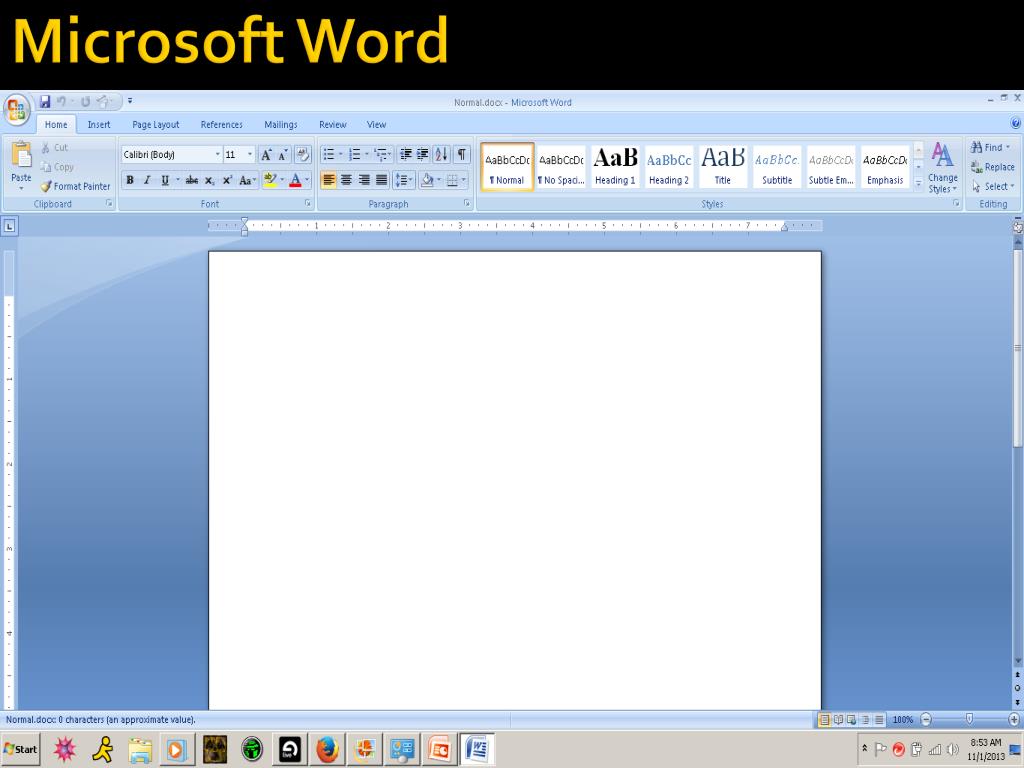Switch to PowerPoint on the taskbar
The width and height of the screenshot is (1024, 768).
pyautogui.click(x=440, y=749)
